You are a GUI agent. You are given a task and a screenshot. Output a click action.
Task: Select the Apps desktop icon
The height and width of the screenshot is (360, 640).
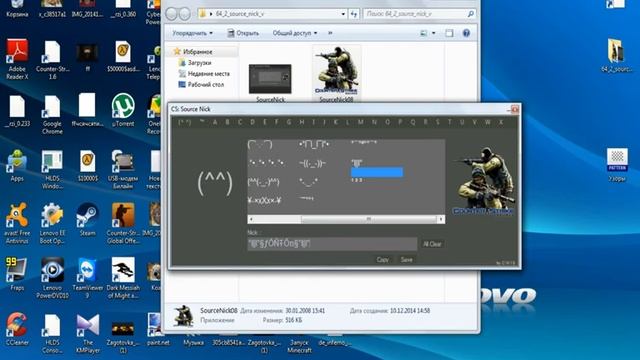coord(17,165)
